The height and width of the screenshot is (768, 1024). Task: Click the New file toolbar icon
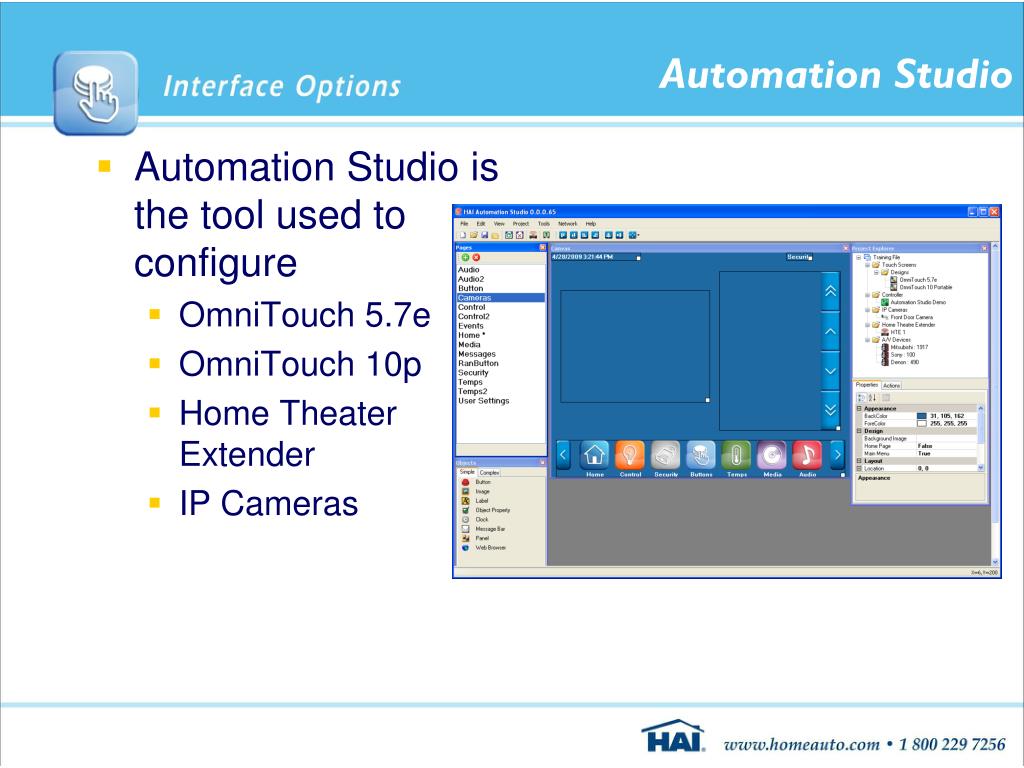pos(463,235)
